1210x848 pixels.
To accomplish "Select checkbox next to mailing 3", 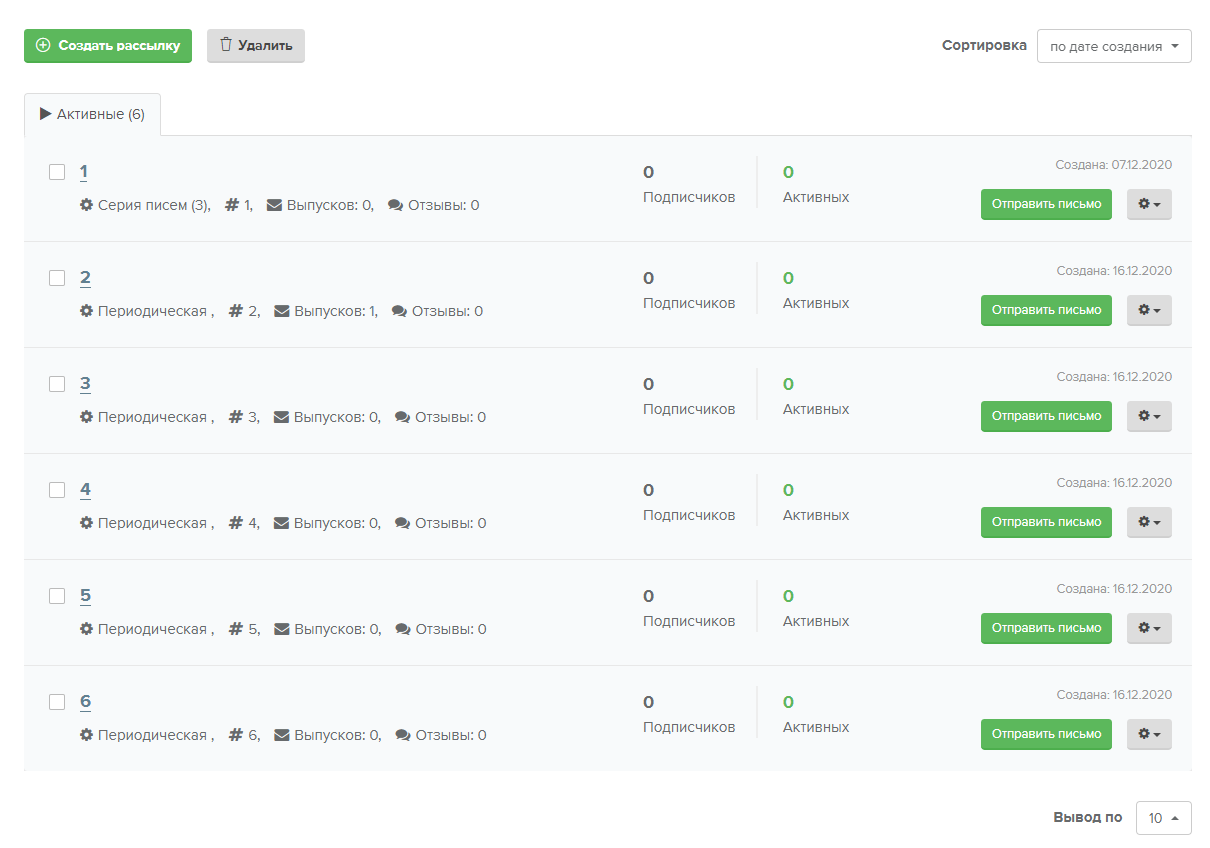I will click(57, 384).
